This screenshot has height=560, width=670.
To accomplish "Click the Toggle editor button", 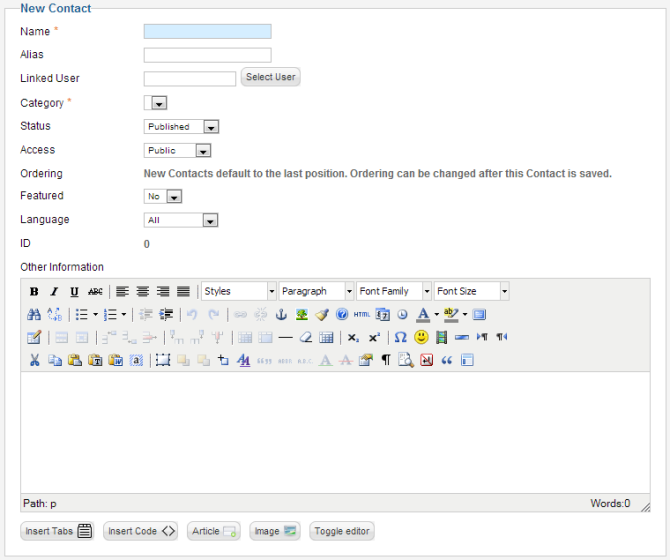I will [x=342, y=531].
